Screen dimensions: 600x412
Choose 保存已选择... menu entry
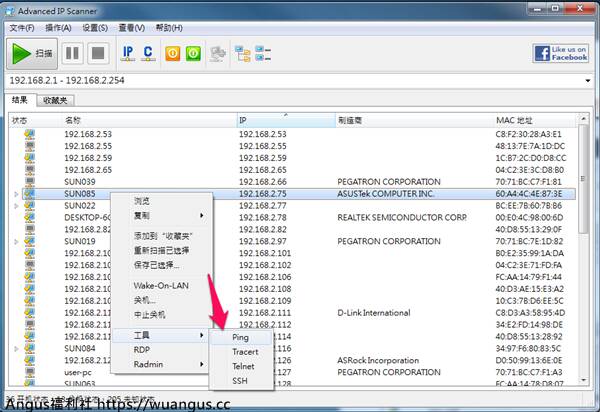coord(161,265)
